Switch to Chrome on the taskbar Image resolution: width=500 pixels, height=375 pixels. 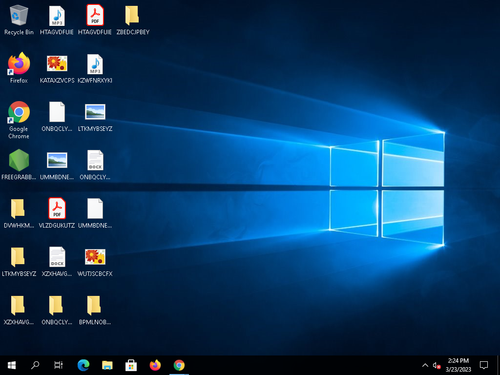click(x=179, y=365)
